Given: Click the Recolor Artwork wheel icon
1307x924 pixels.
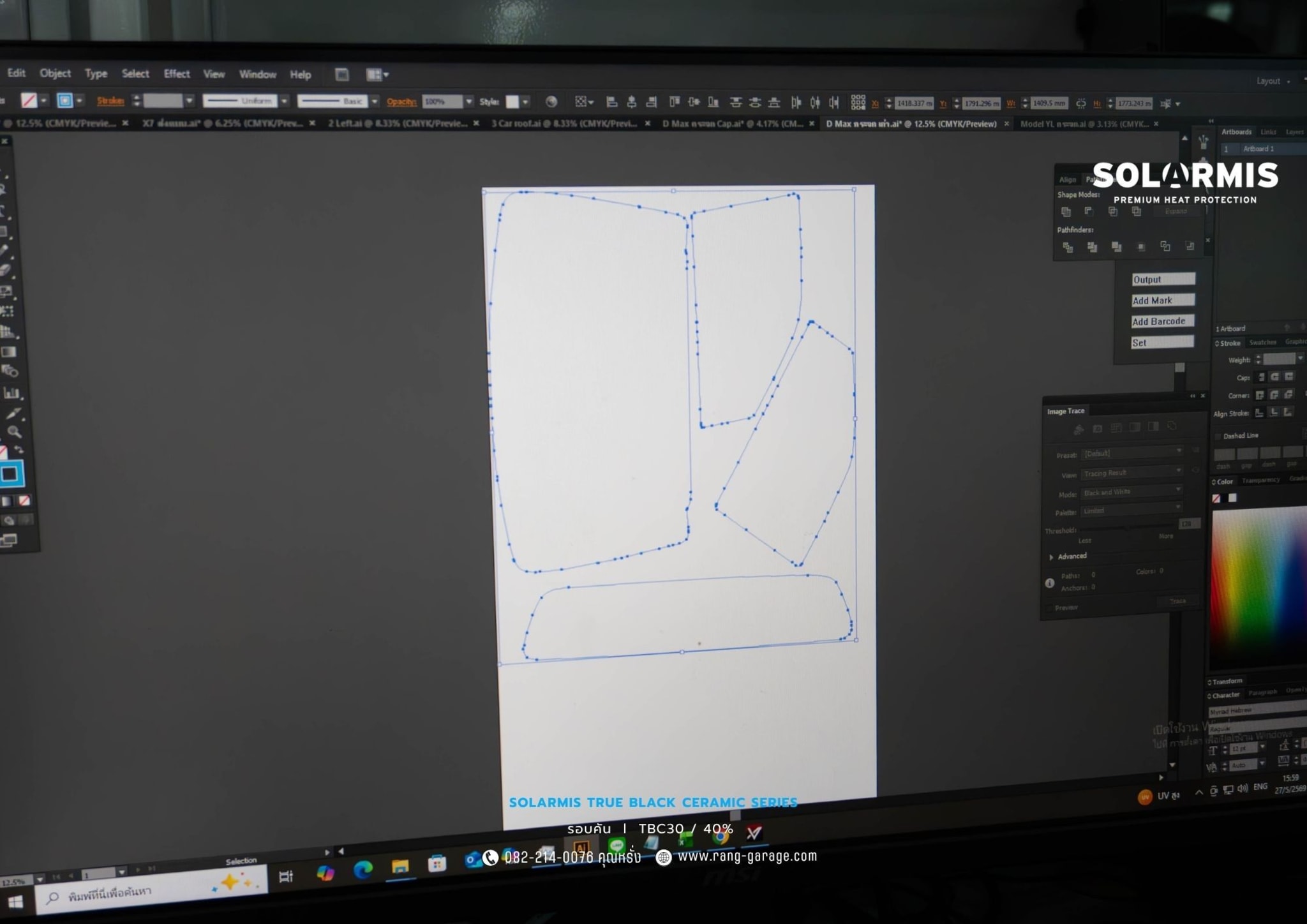Looking at the screenshot, I should (551, 101).
